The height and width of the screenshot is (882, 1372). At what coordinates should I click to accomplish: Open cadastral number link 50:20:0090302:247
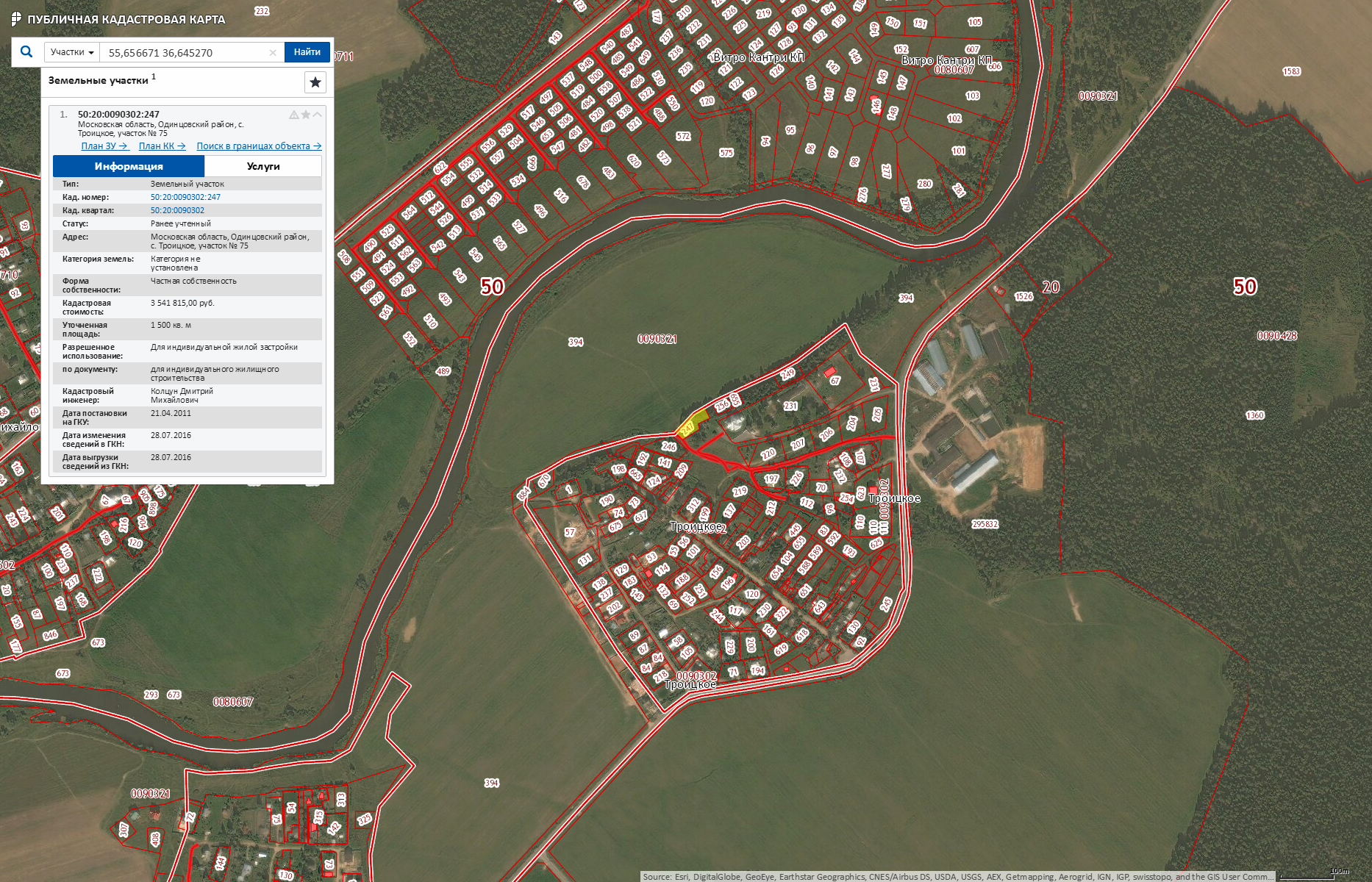(x=185, y=197)
